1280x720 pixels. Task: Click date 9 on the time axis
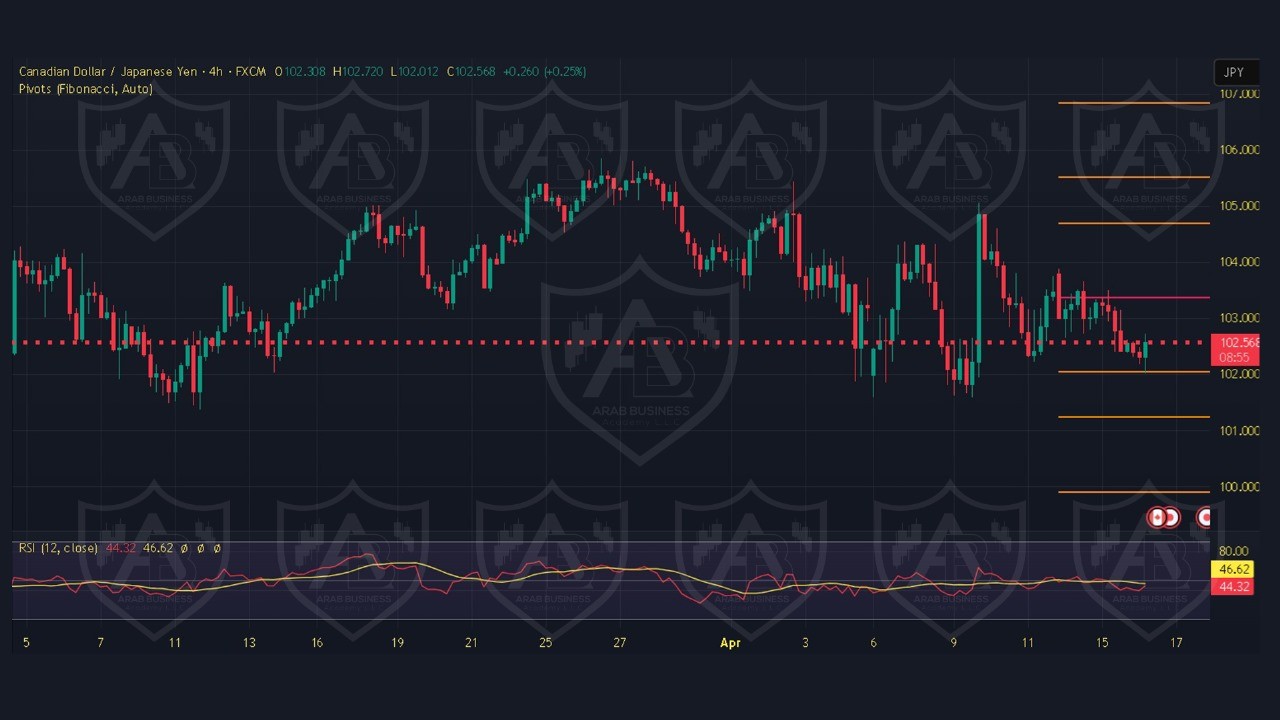coord(954,643)
